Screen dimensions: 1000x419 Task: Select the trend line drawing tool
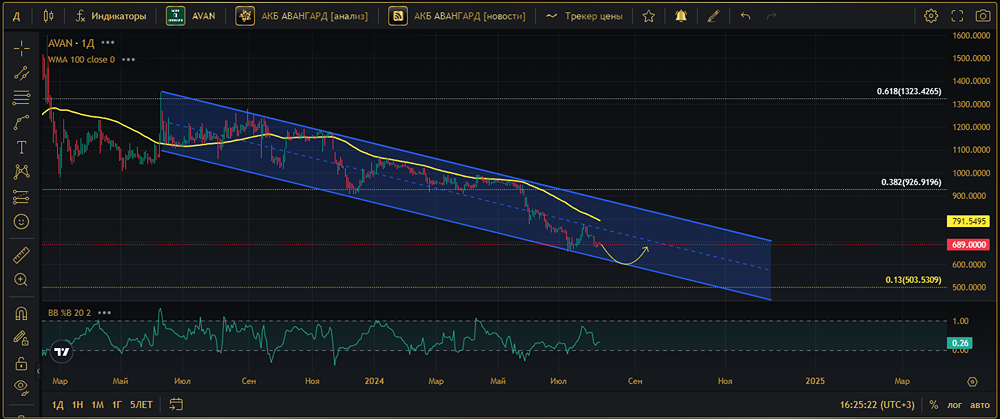tap(22, 73)
